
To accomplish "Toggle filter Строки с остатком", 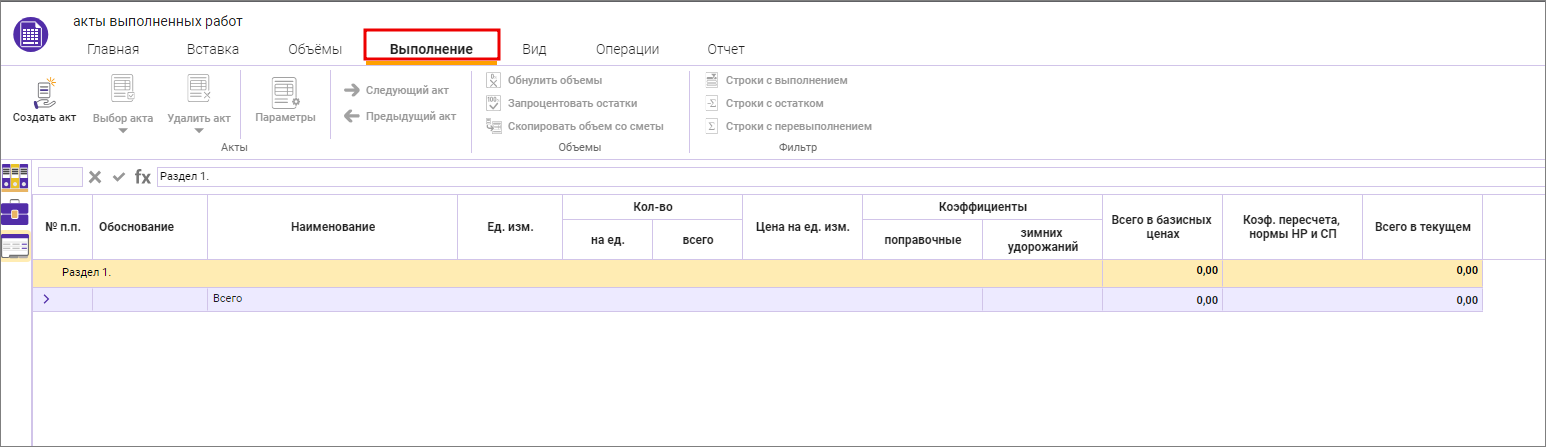I will tap(712, 103).
